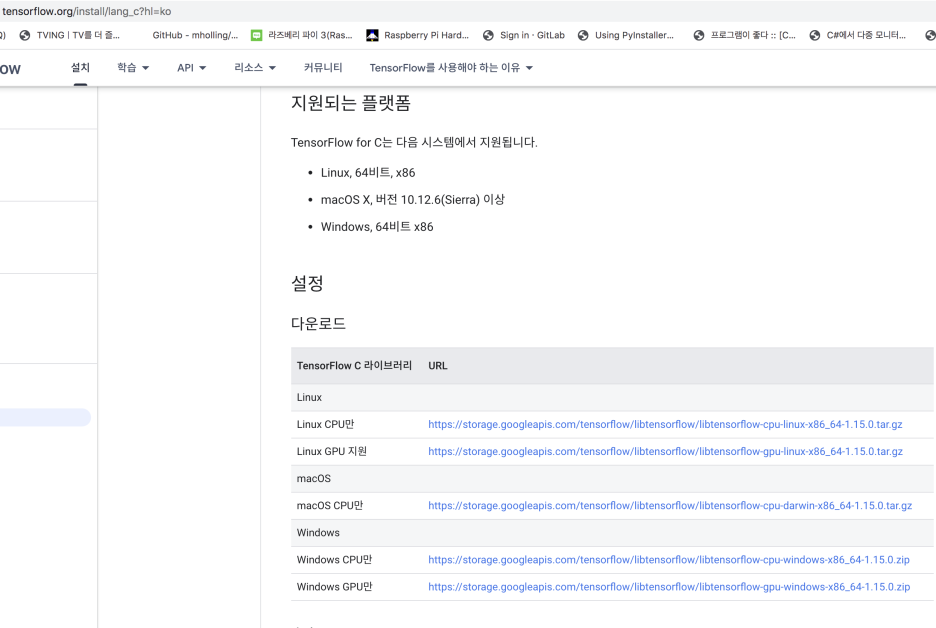Viewport: 936px width, 628px height.
Task: Select the highlighted sidebar navigation item
Action: 45,417
